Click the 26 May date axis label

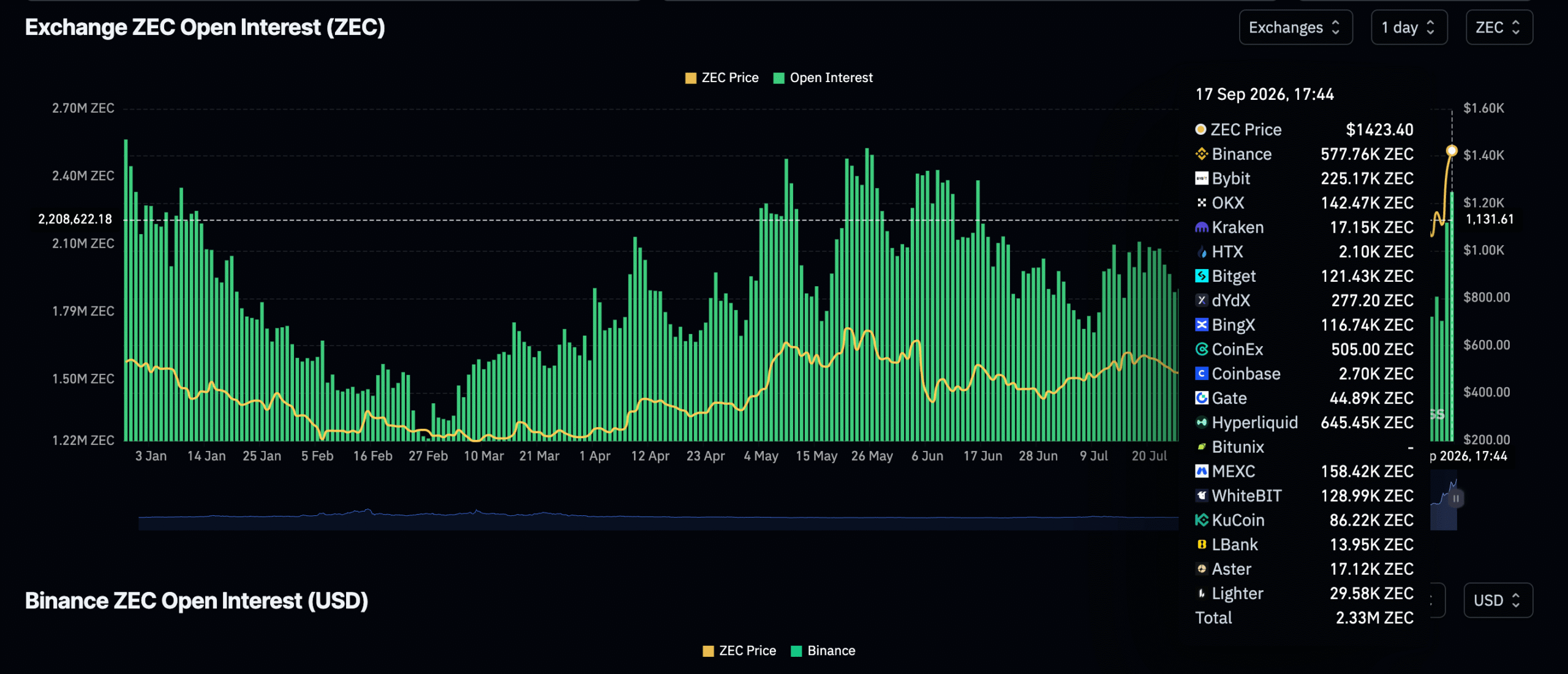click(x=872, y=456)
